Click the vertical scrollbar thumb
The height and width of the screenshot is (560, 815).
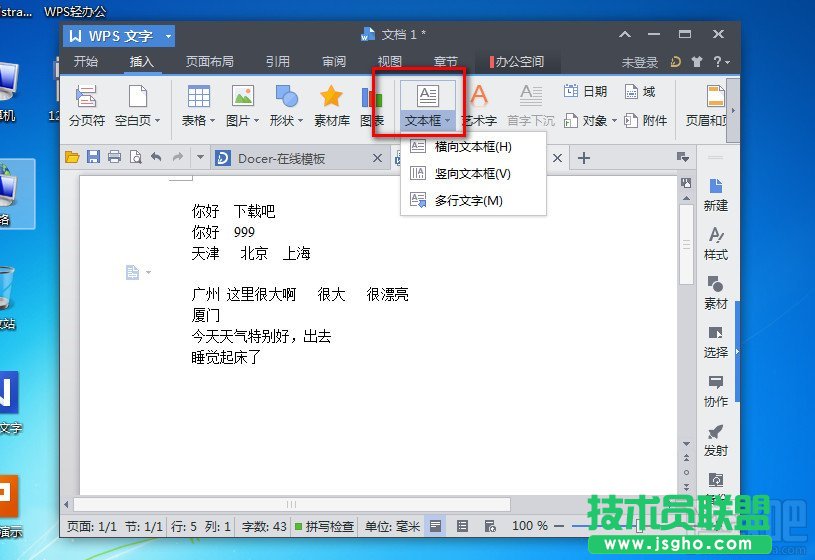[686, 244]
